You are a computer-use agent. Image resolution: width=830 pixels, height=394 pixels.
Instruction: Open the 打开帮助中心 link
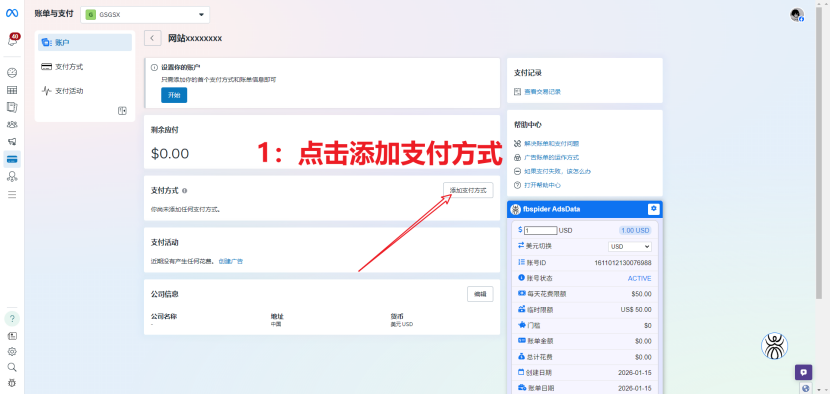click(x=542, y=185)
